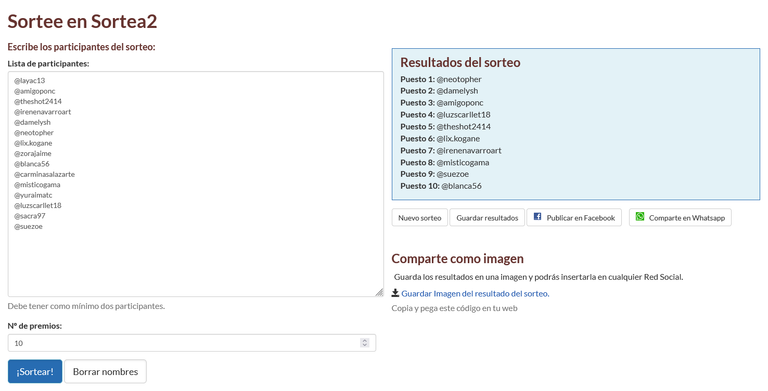Click Resultados del sorteo heading
The width and height of the screenshot is (768, 391).
point(460,62)
